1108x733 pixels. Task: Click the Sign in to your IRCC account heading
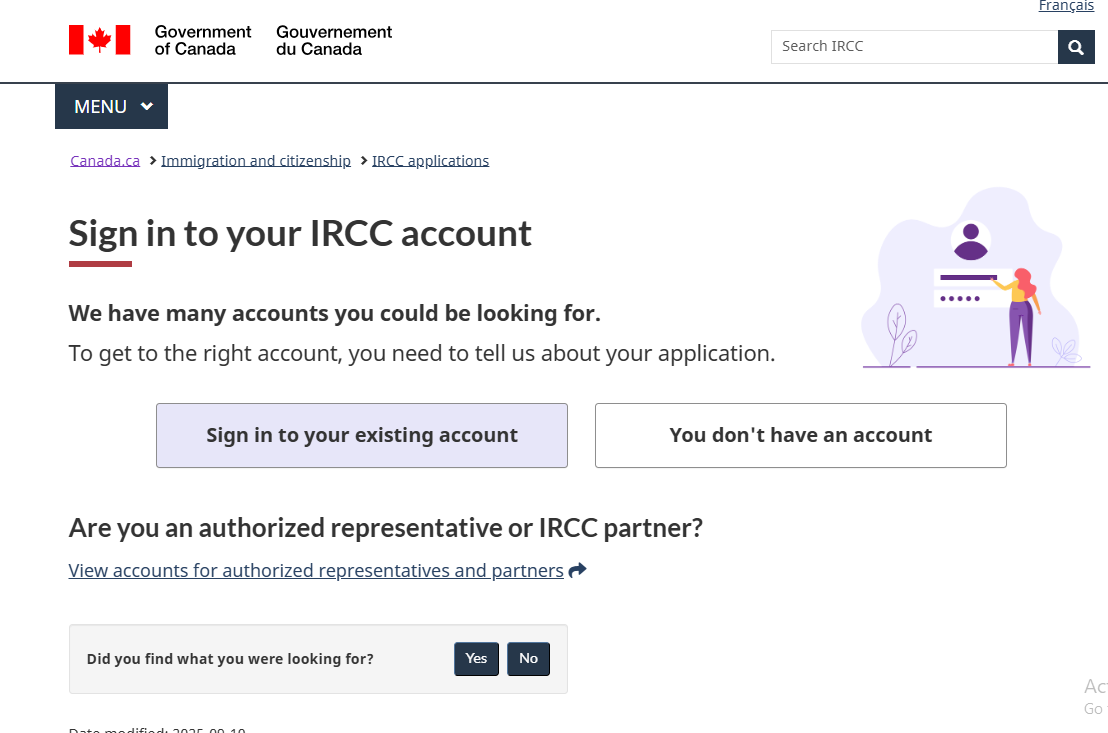tap(300, 234)
